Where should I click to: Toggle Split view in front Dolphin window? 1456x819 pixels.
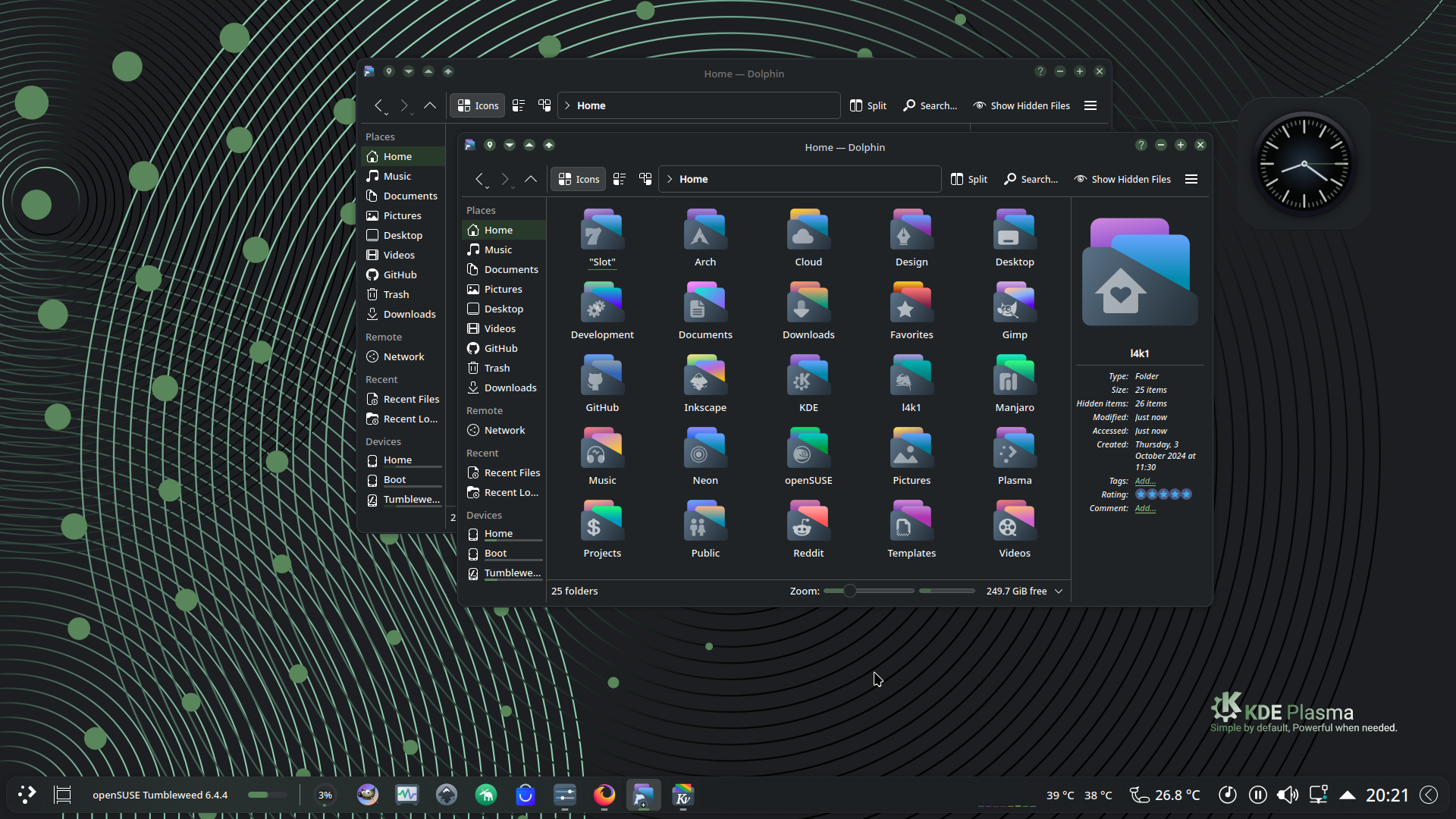[968, 179]
